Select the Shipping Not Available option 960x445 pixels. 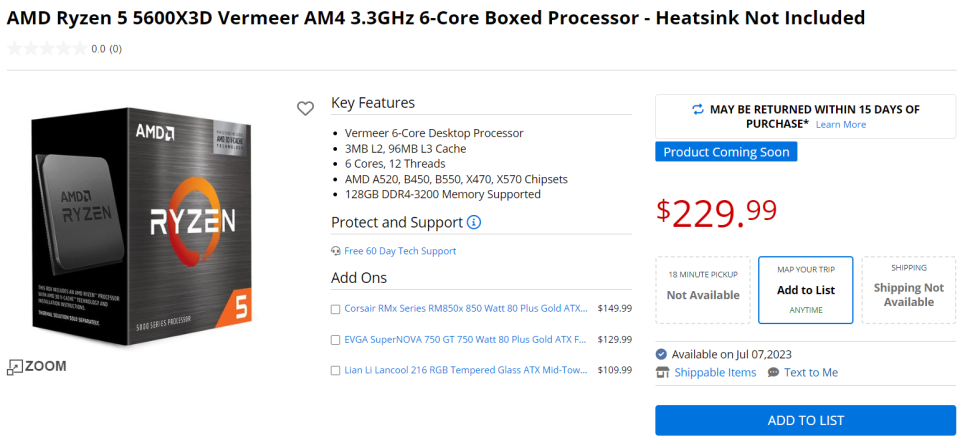pos(908,290)
